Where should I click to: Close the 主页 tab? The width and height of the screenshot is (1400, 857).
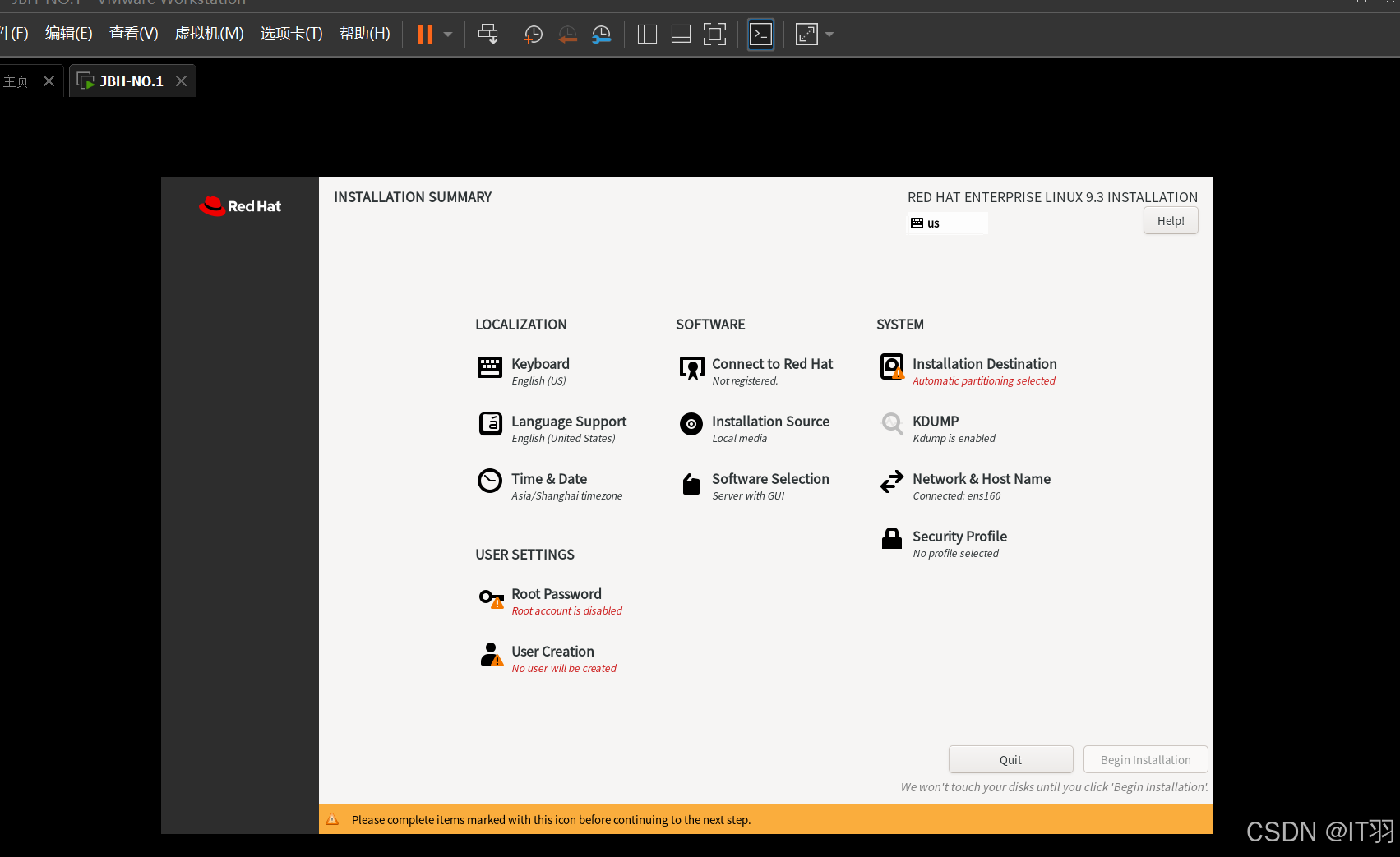49,81
